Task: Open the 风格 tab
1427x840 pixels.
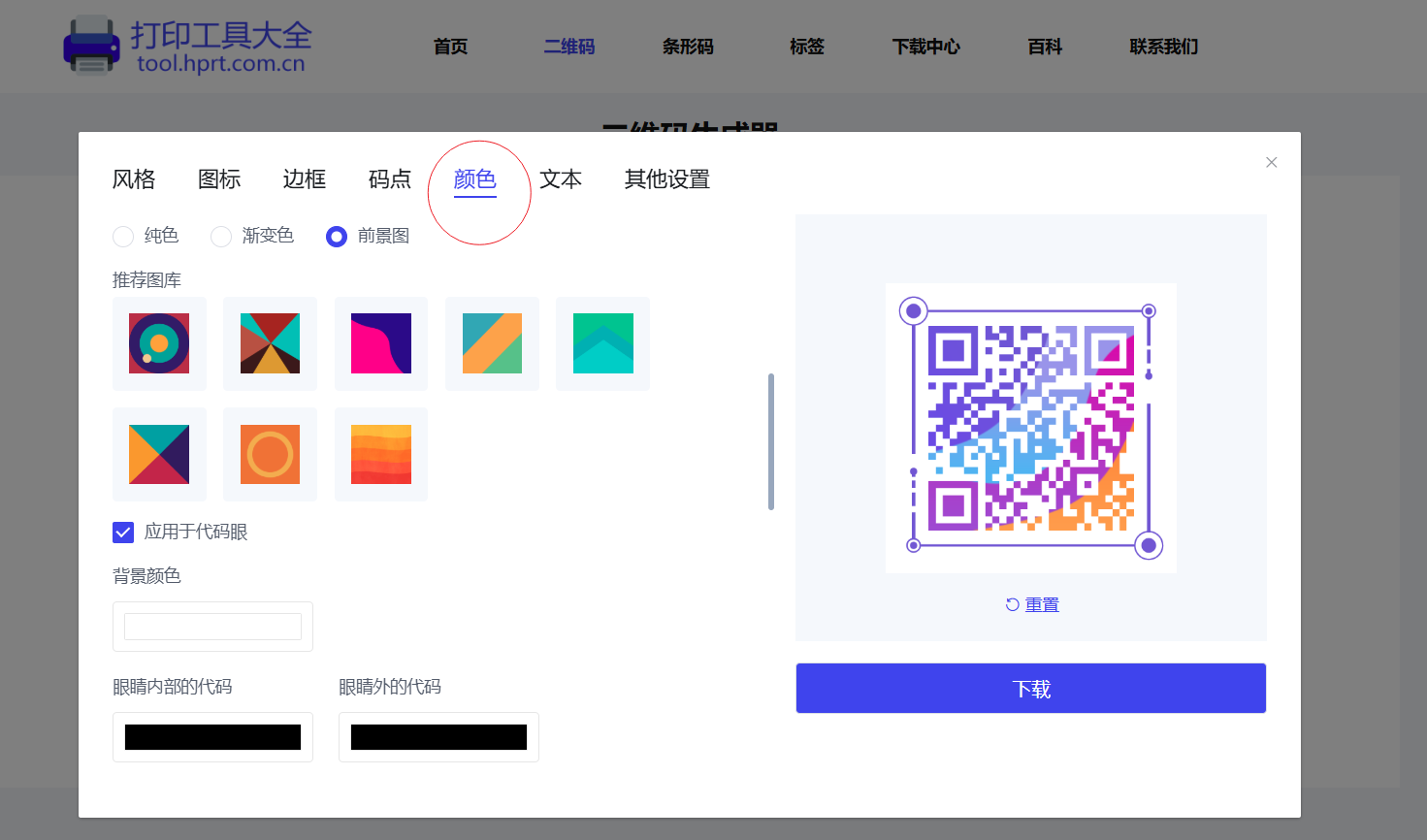Action: [x=134, y=179]
